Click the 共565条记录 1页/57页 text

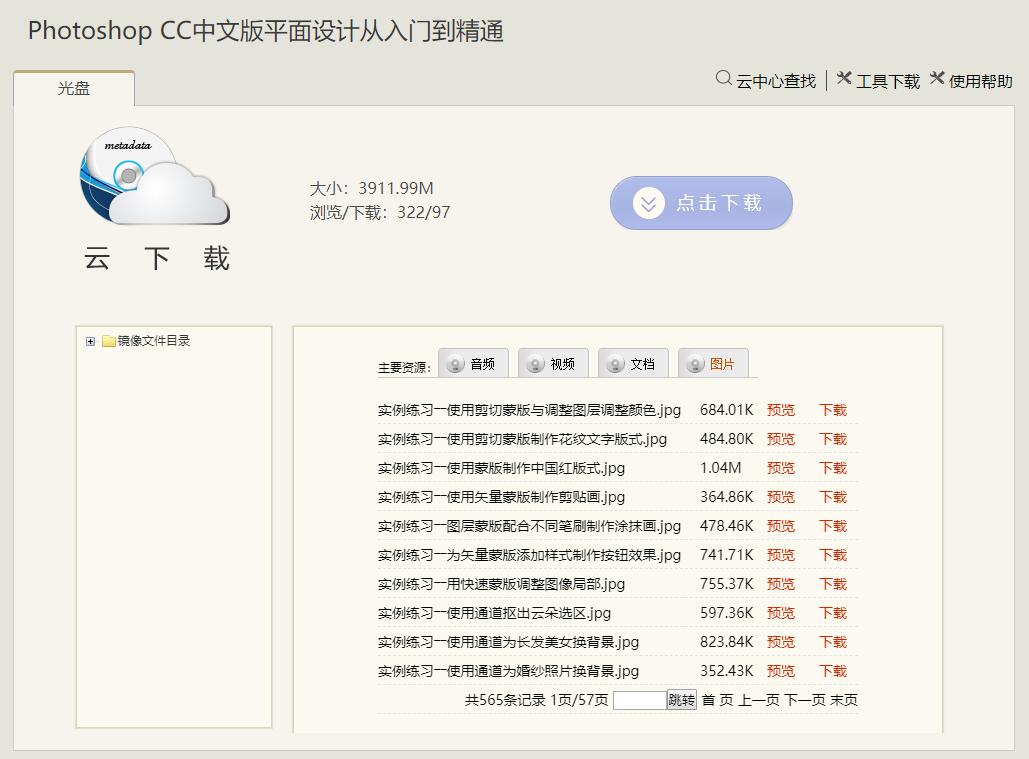537,700
